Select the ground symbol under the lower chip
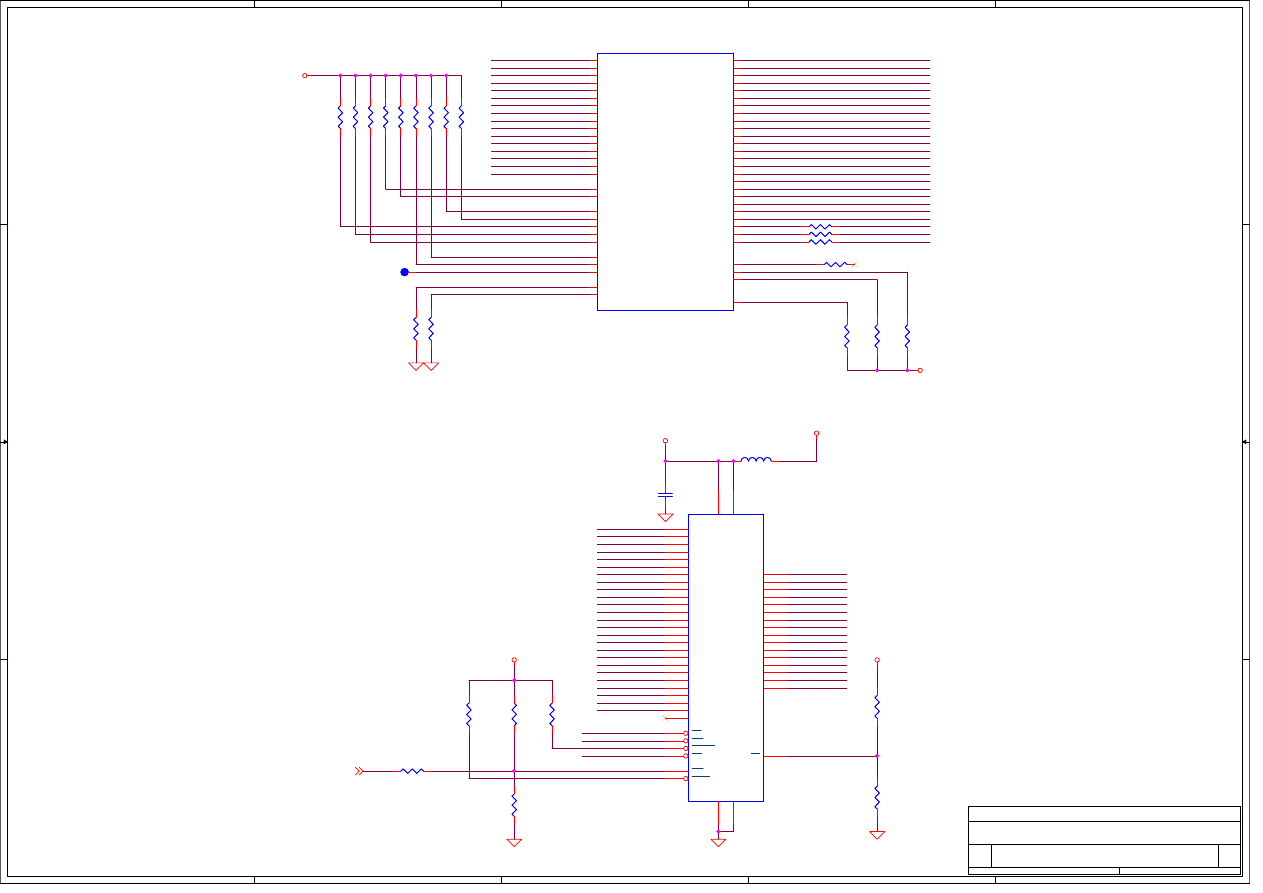The width and height of the screenshot is (1263, 893). 718,843
